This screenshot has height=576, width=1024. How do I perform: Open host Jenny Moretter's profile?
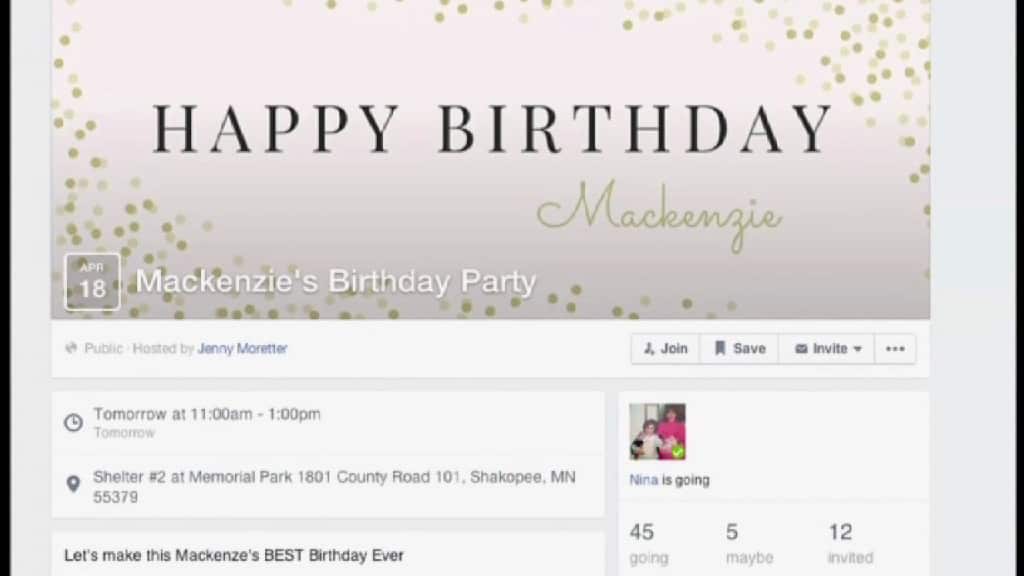tap(242, 349)
